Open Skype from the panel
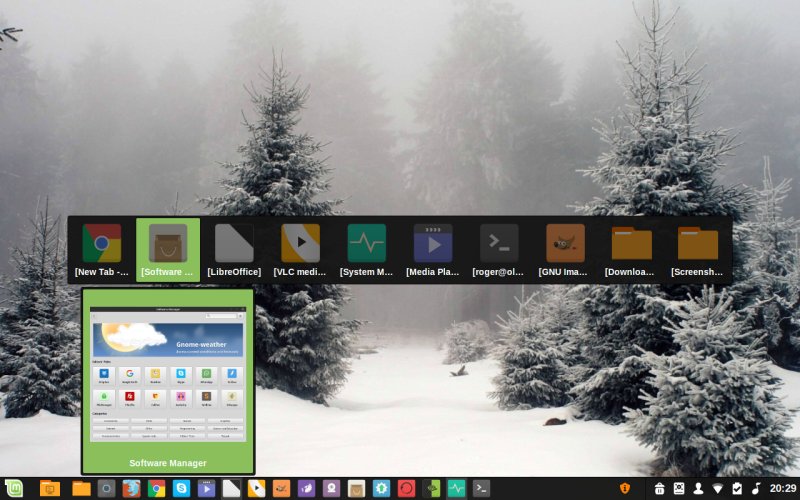Screen dimensions: 800x500 [181, 489]
